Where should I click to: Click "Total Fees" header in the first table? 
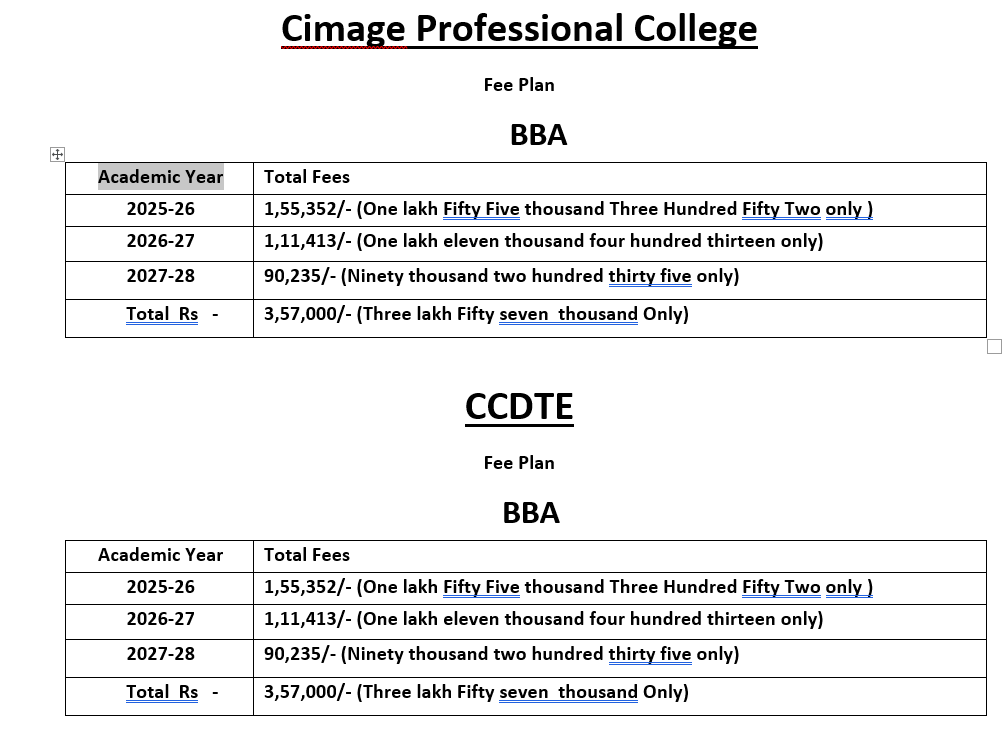coord(307,177)
